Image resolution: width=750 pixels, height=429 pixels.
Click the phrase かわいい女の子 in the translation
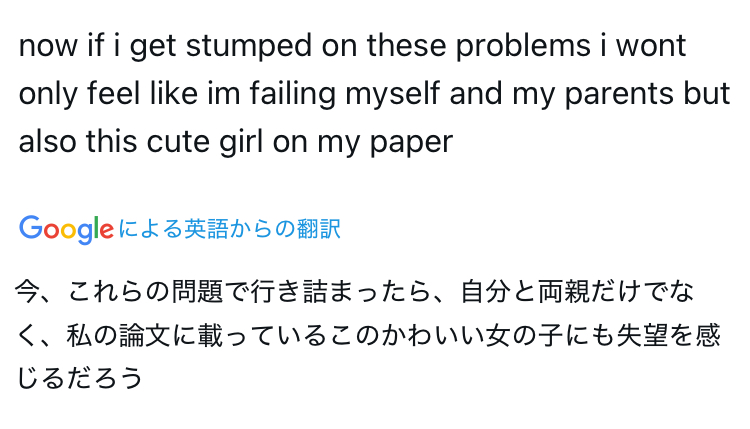tap(471, 335)
